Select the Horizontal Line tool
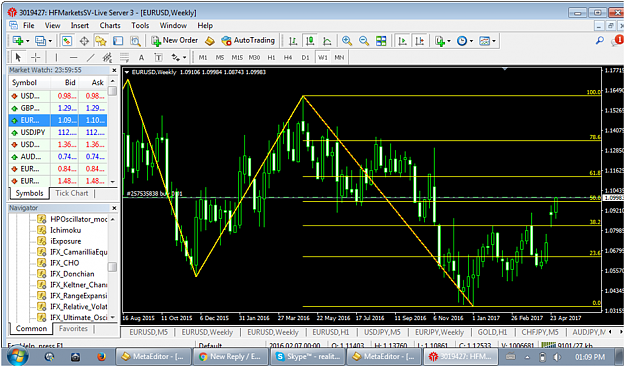625x367 pixels. [73, 57]
